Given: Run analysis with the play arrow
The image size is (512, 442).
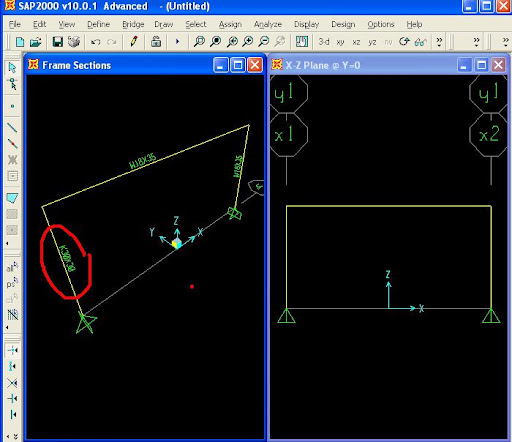Looking at the screenshot, I should tap(177, 42).
